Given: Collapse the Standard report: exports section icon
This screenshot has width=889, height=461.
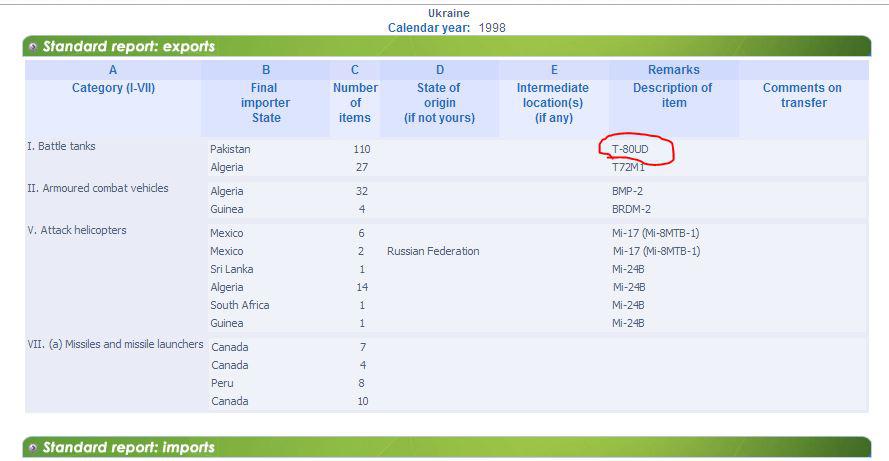Looking at the screenshot, I should click(x=33, y=46).
